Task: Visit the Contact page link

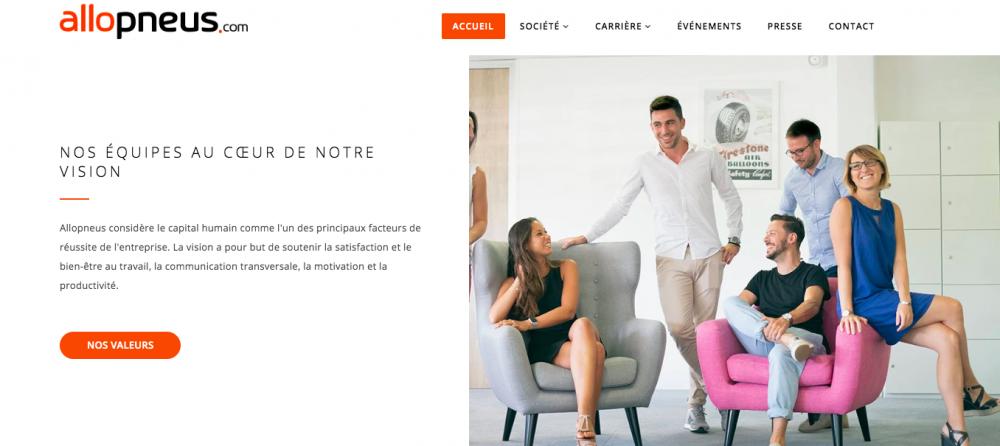Action: [x=851, y=26]
